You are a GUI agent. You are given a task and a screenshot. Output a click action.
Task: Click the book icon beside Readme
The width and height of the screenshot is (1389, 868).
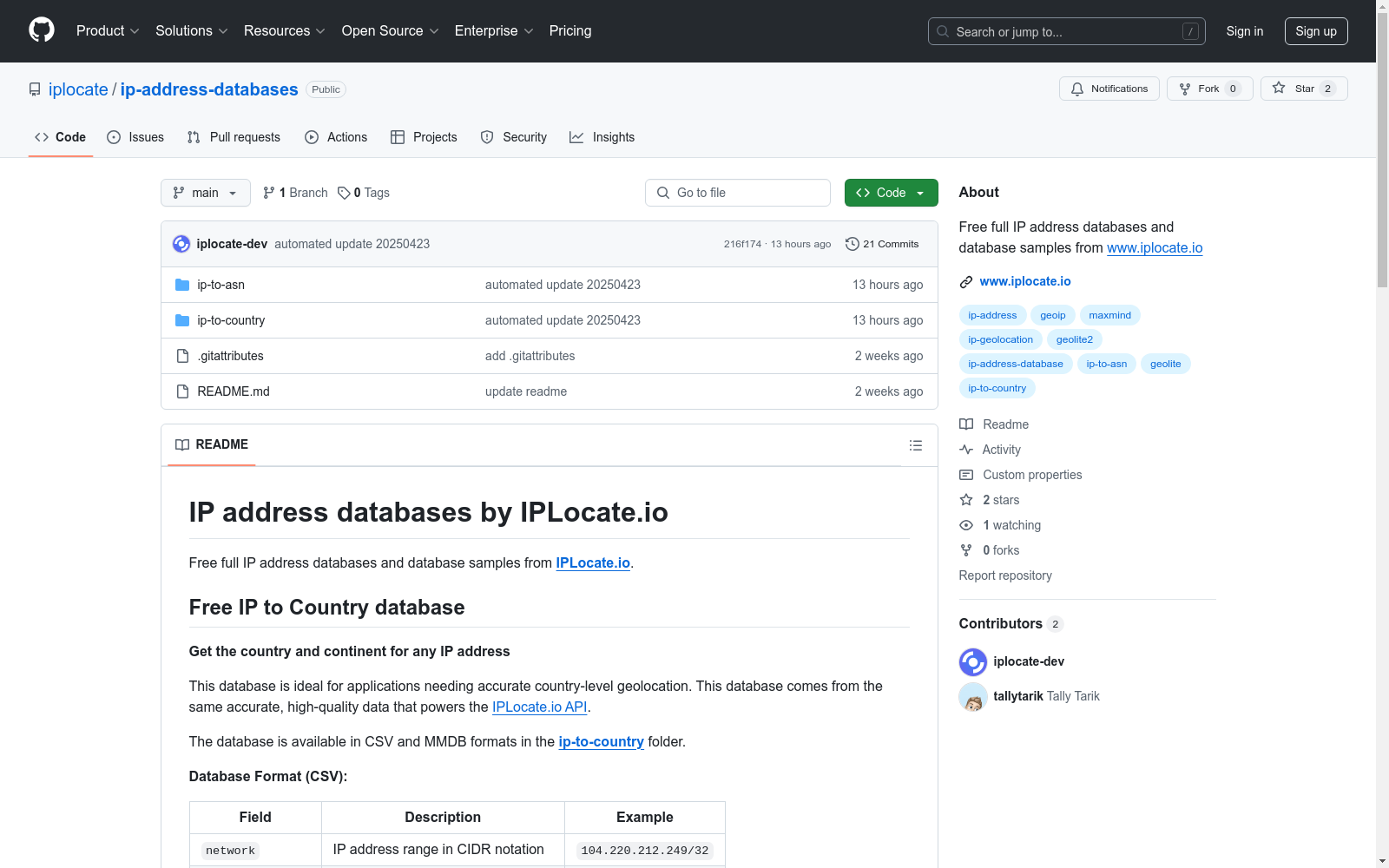tap(966, 424)
